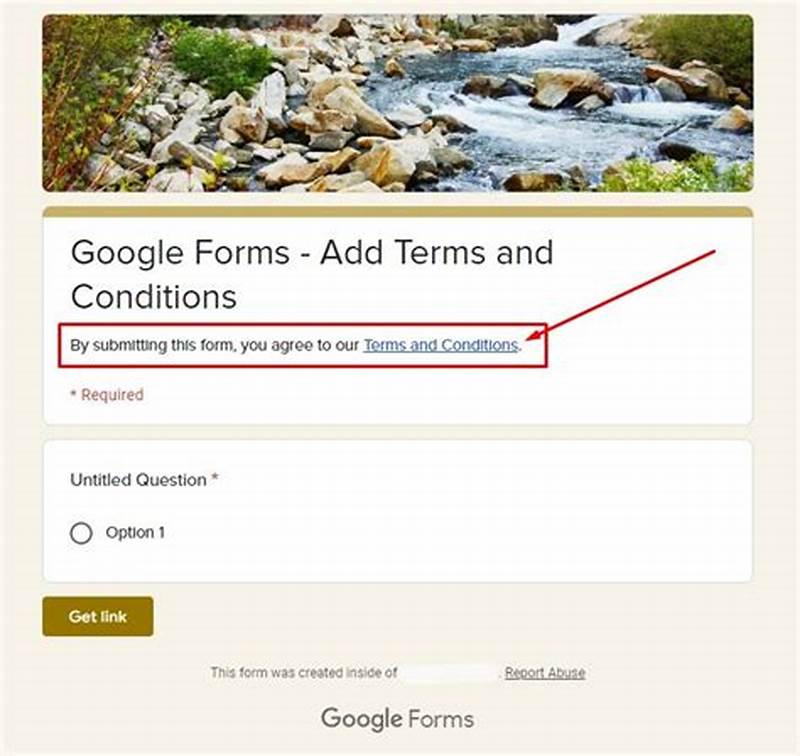Click the empty circle beside Option 1

(x=83, y=532)
